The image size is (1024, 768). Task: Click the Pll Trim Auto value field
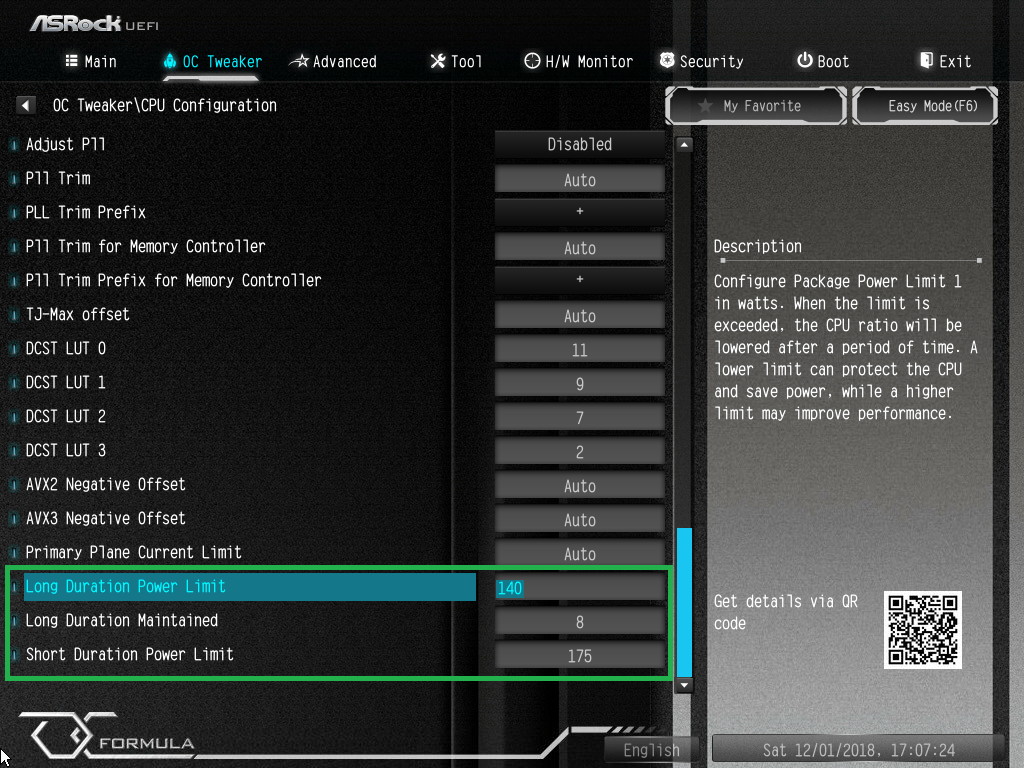point(580,180)
